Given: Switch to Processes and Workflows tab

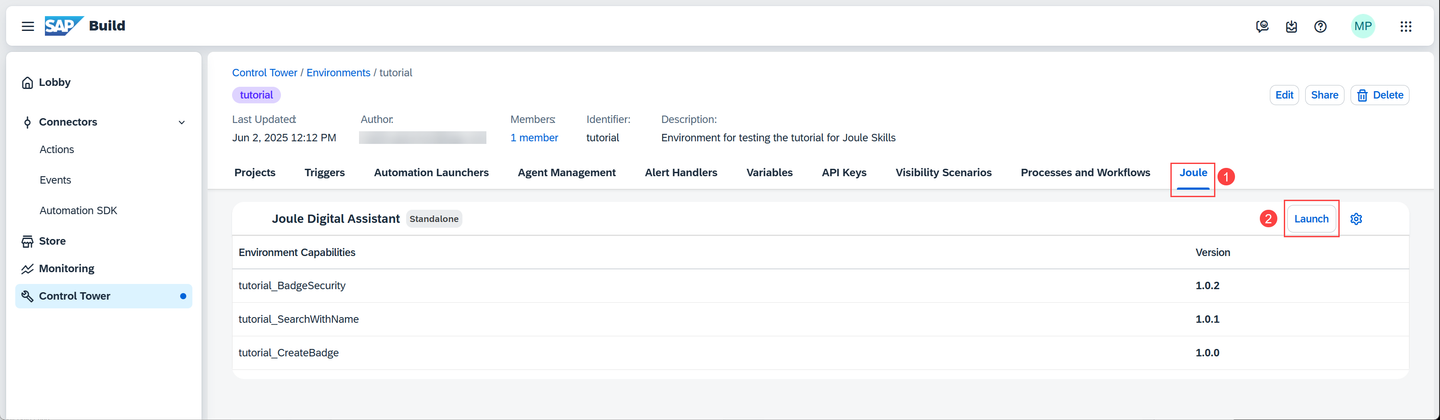Looking at the screenshot, I should [x=1086, y=173].
